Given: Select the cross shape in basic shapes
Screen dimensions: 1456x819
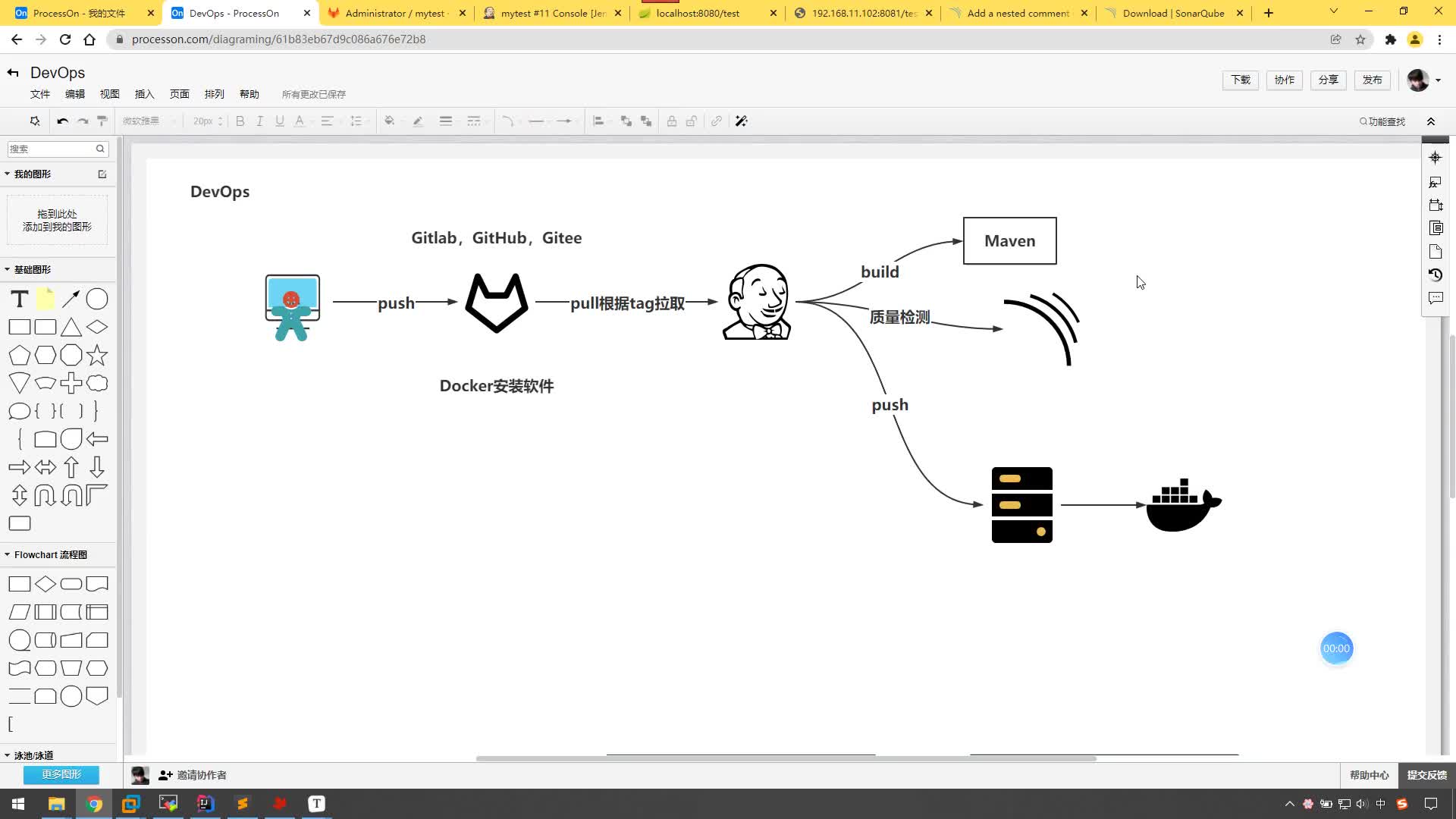Looking at the screenshot, I should (x=71, y=383).
